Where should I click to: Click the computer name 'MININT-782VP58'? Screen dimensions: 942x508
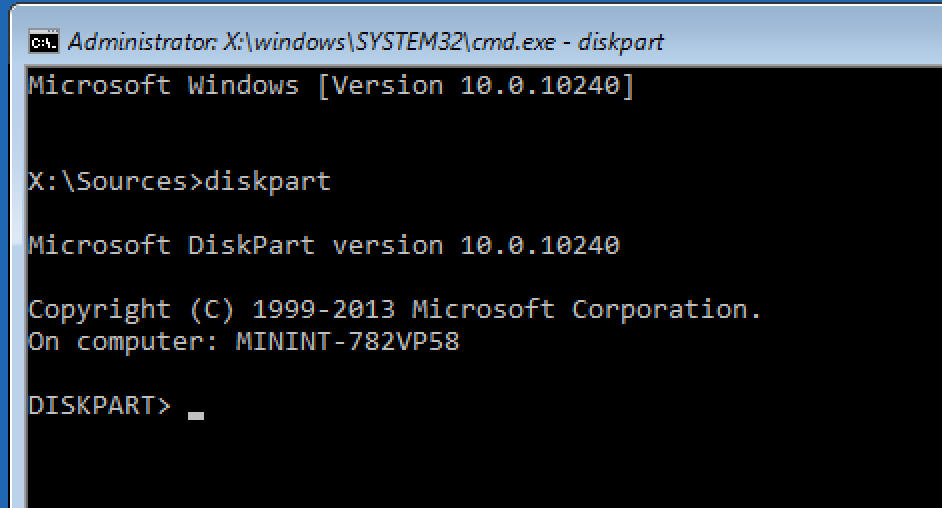click(x=347, y=341)
